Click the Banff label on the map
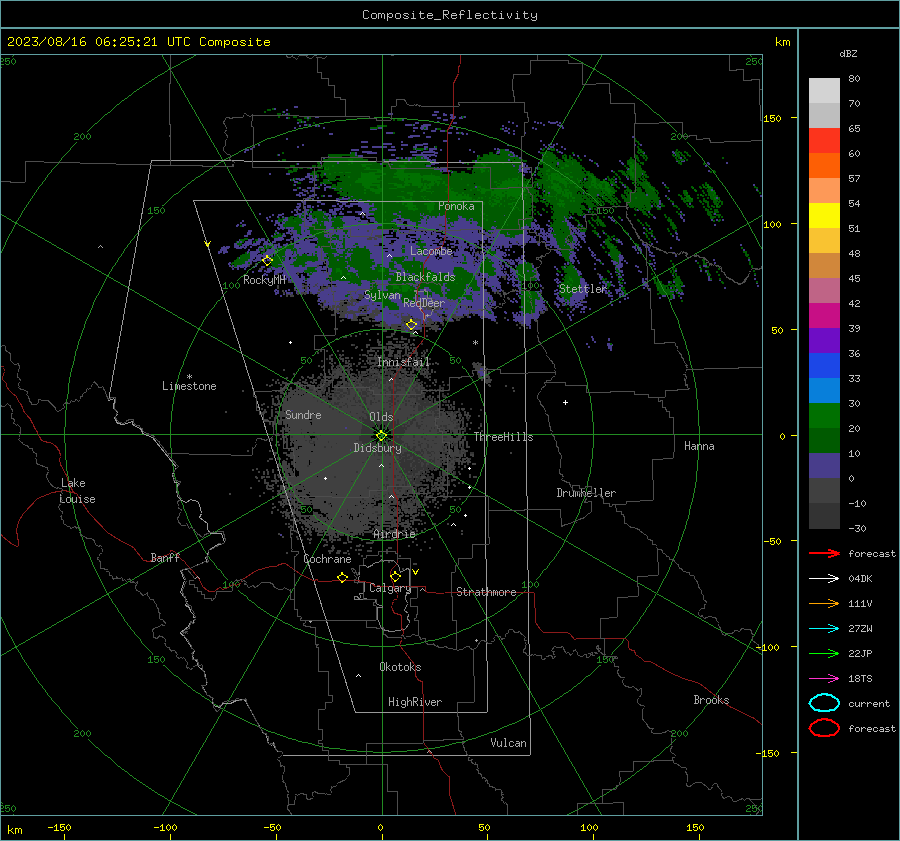 [165, 557]
